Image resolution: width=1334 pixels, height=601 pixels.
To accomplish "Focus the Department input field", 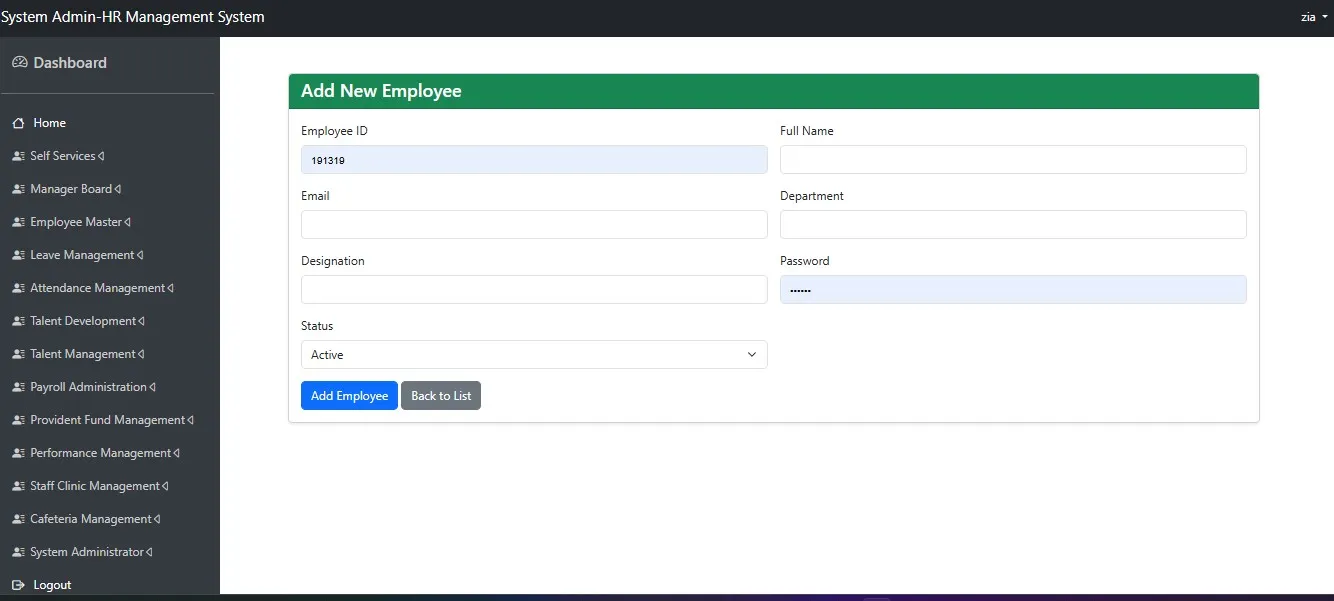I will 1013,225.
